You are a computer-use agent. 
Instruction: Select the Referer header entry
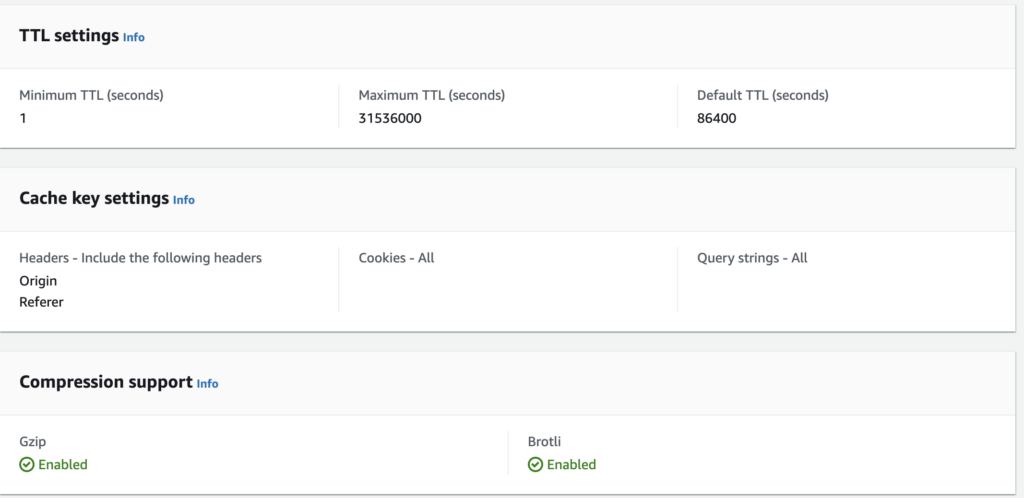point(41,302)
